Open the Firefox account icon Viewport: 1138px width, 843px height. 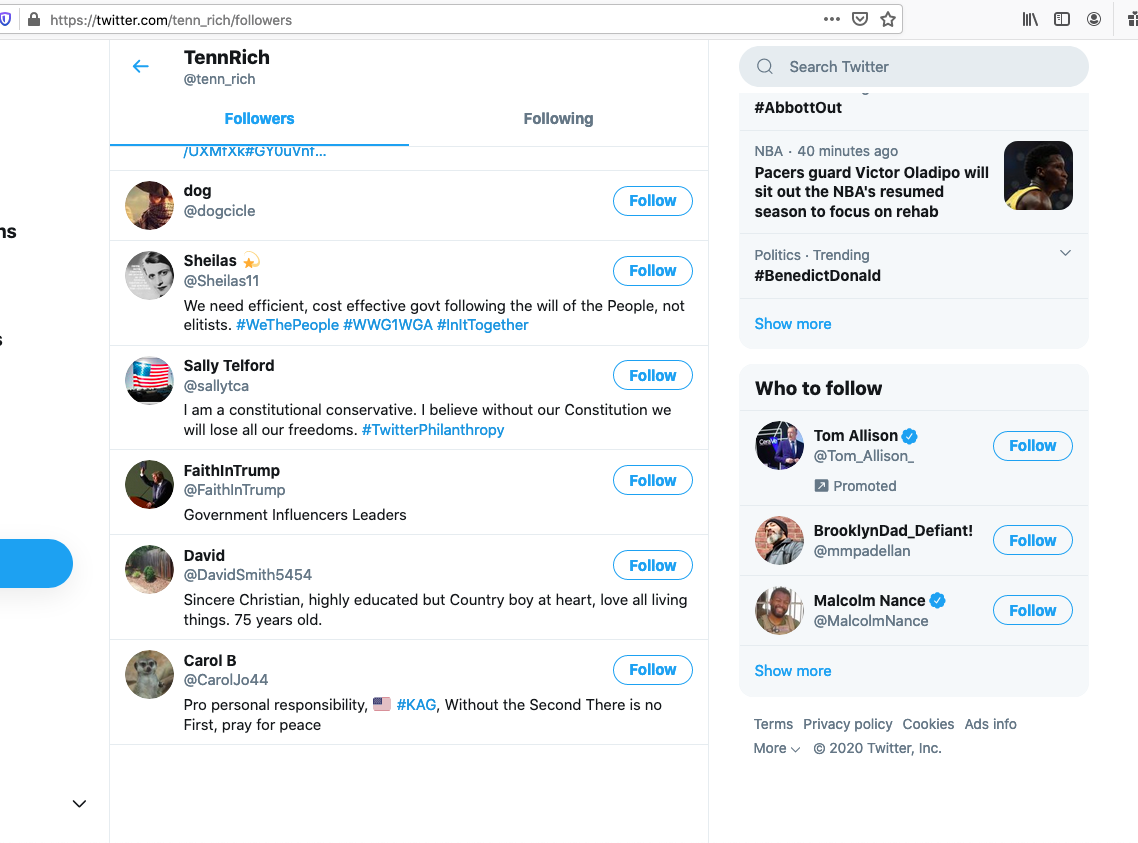pyautogui.click(x=1094, y=19)
